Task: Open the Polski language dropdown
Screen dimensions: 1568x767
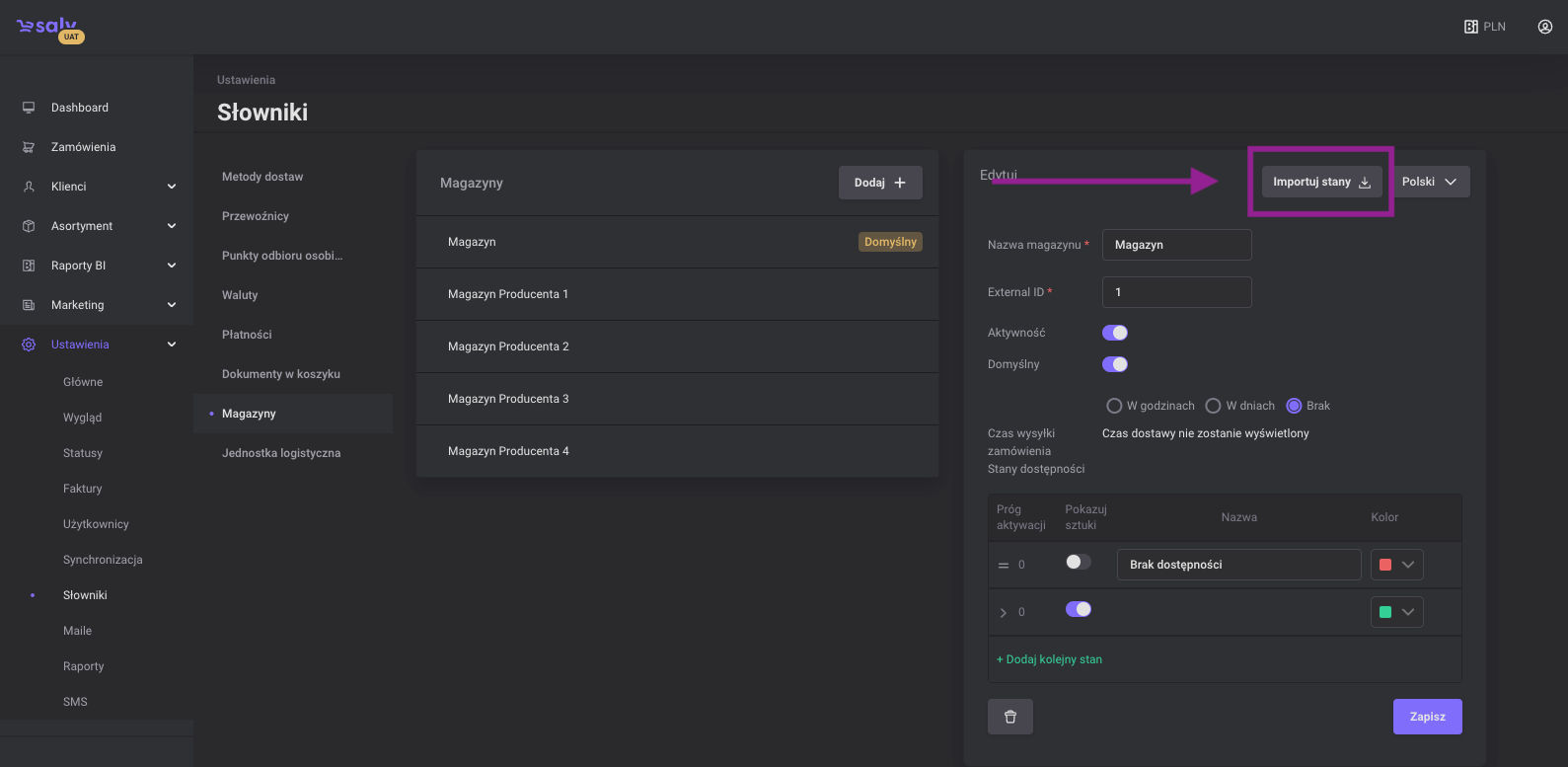Action: [x=1429, y=182]
